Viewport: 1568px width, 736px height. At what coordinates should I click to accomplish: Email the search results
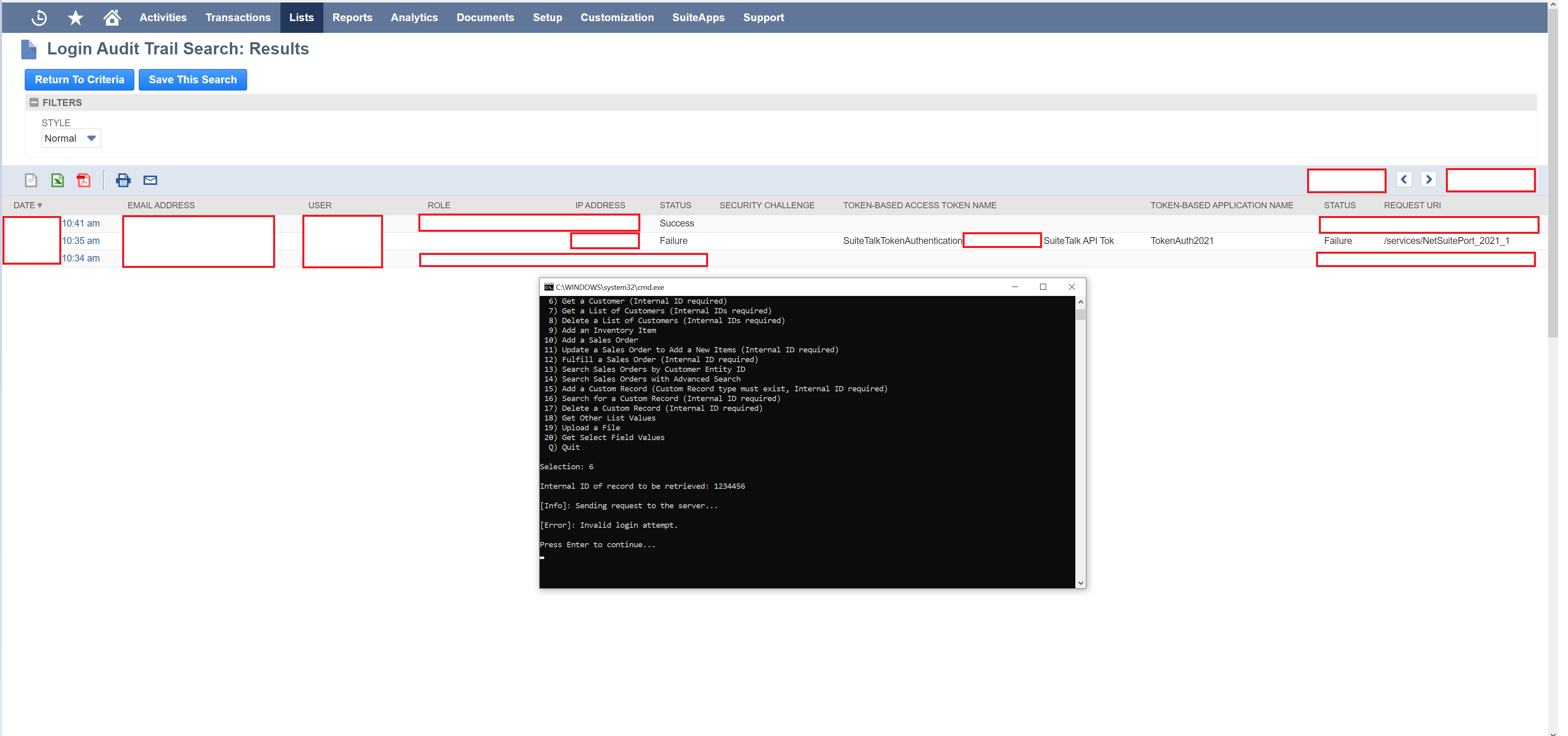coord(149,180)
